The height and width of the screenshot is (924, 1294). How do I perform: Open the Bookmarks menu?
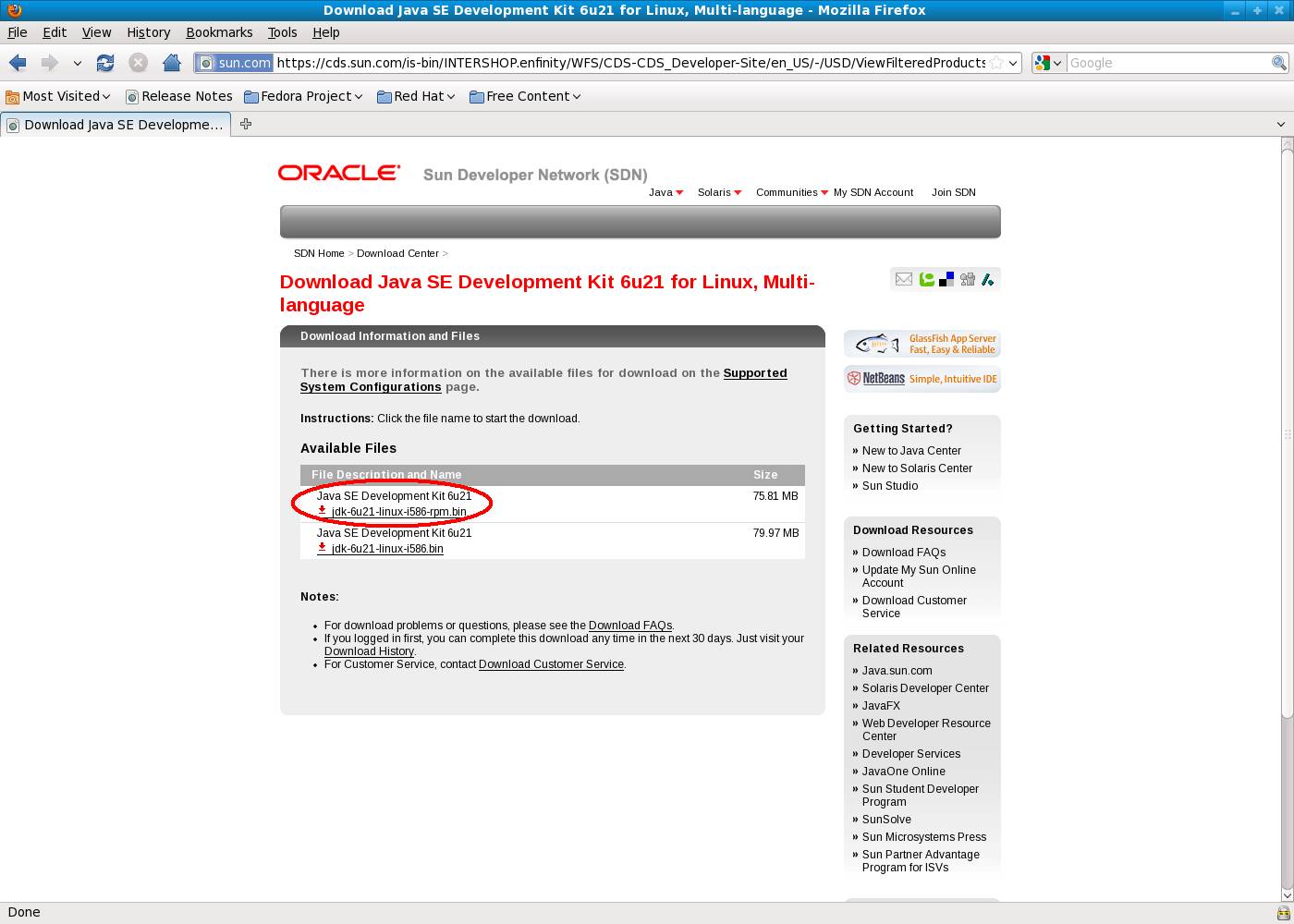tap(219, 32)
